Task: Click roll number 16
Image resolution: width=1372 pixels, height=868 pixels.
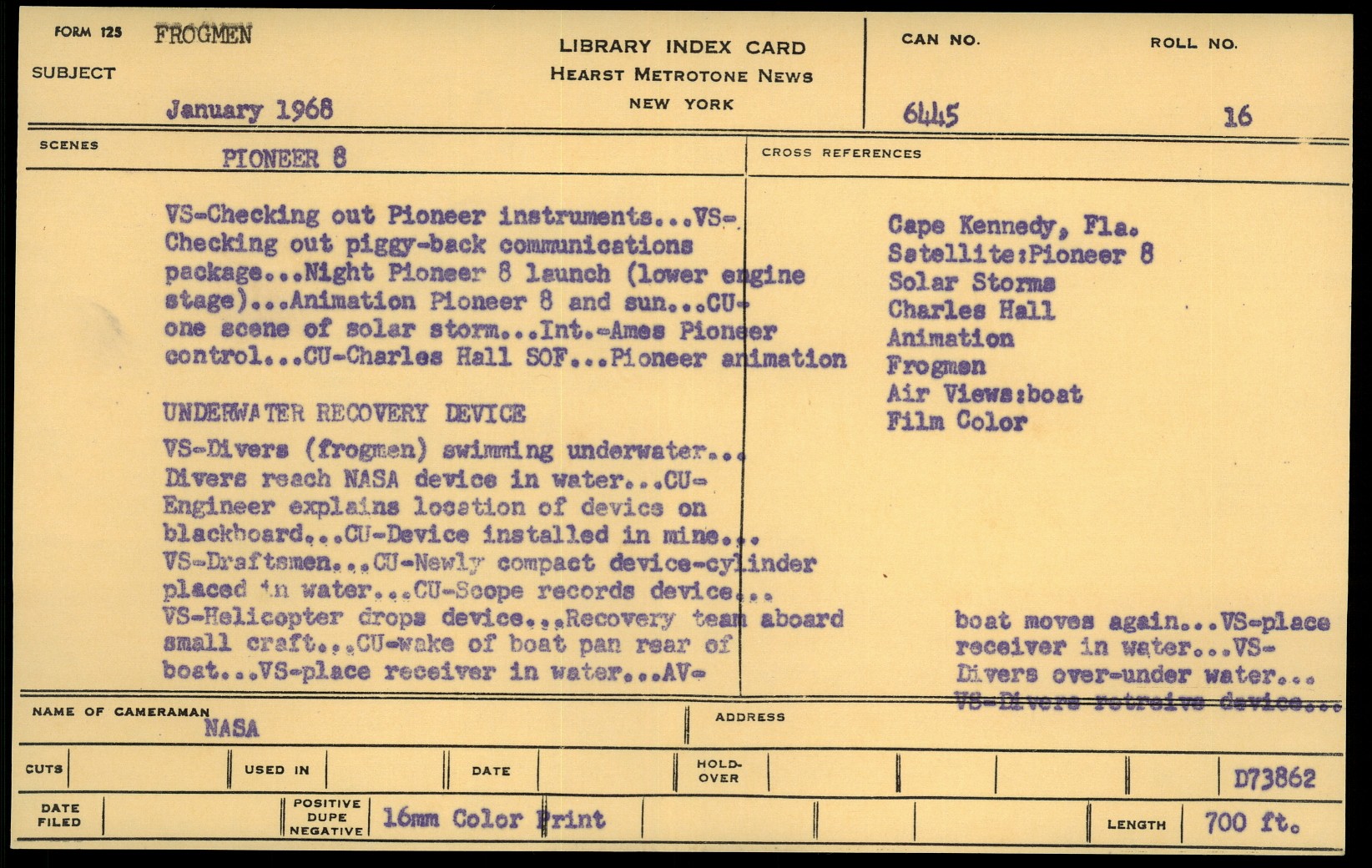Action: pos(1237,116)
